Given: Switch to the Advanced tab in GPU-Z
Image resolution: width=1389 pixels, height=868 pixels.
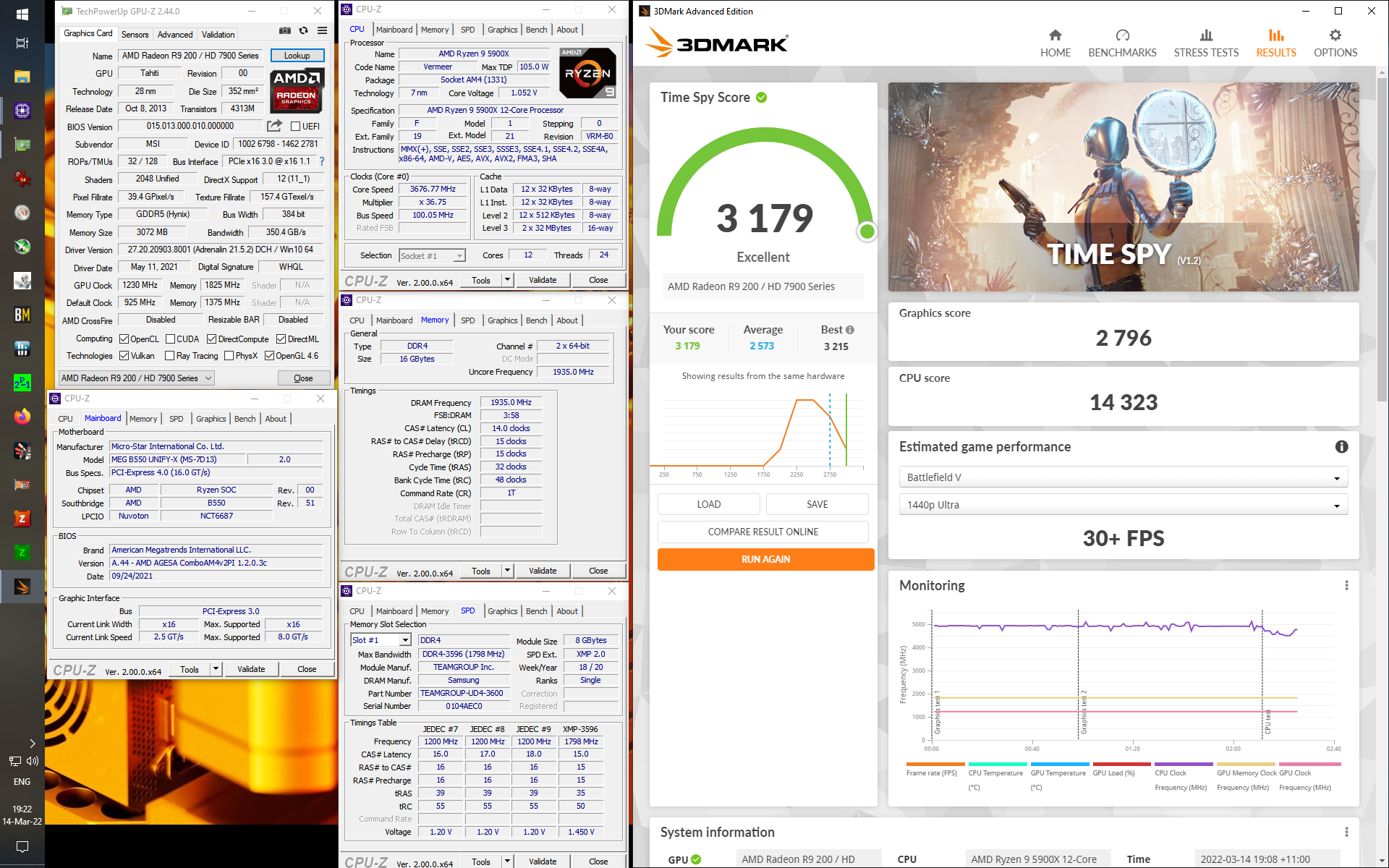Looking at the screenshot, I should [175, 34].
